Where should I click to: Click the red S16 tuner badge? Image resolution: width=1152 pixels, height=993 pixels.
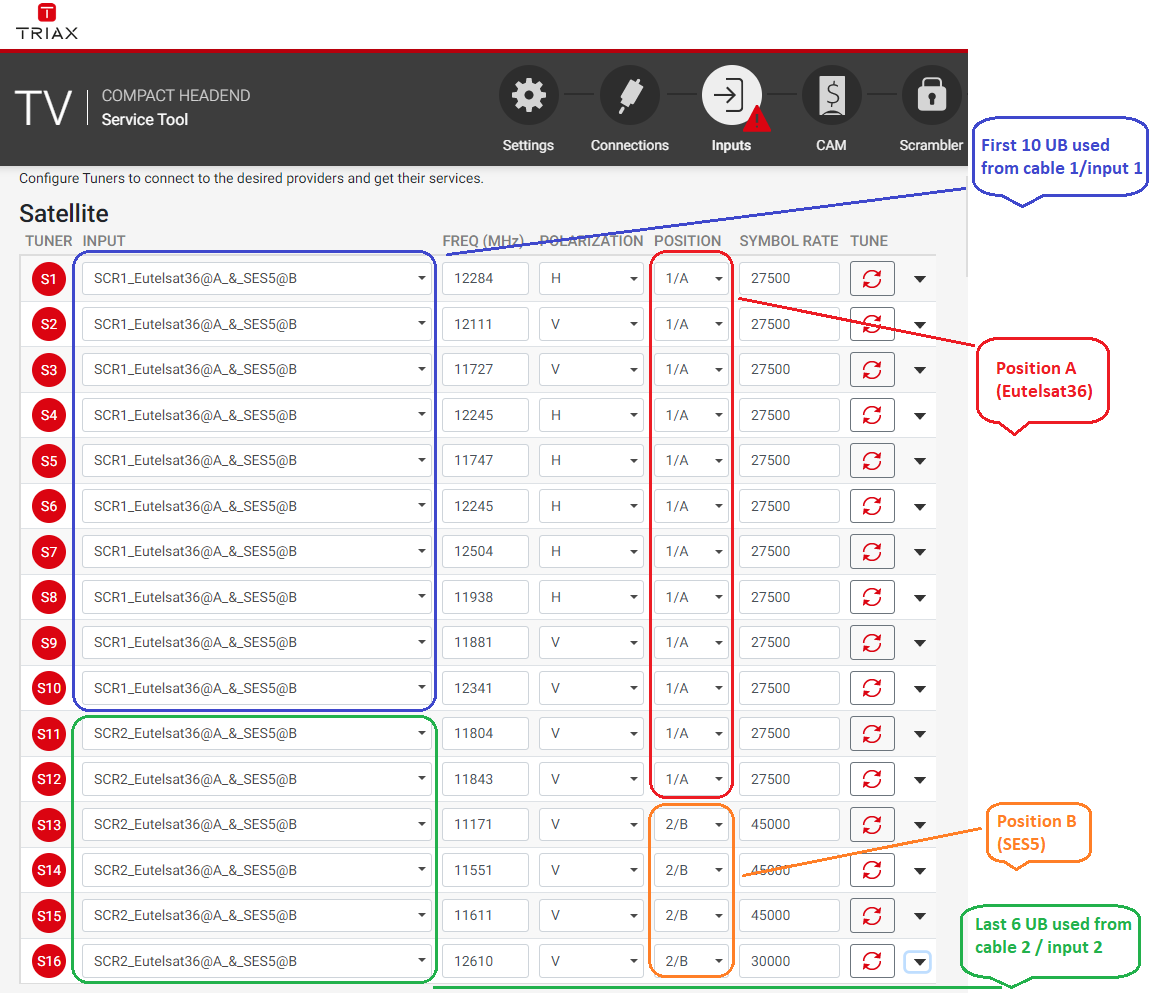pyautogui.click(x=48, y=961)
